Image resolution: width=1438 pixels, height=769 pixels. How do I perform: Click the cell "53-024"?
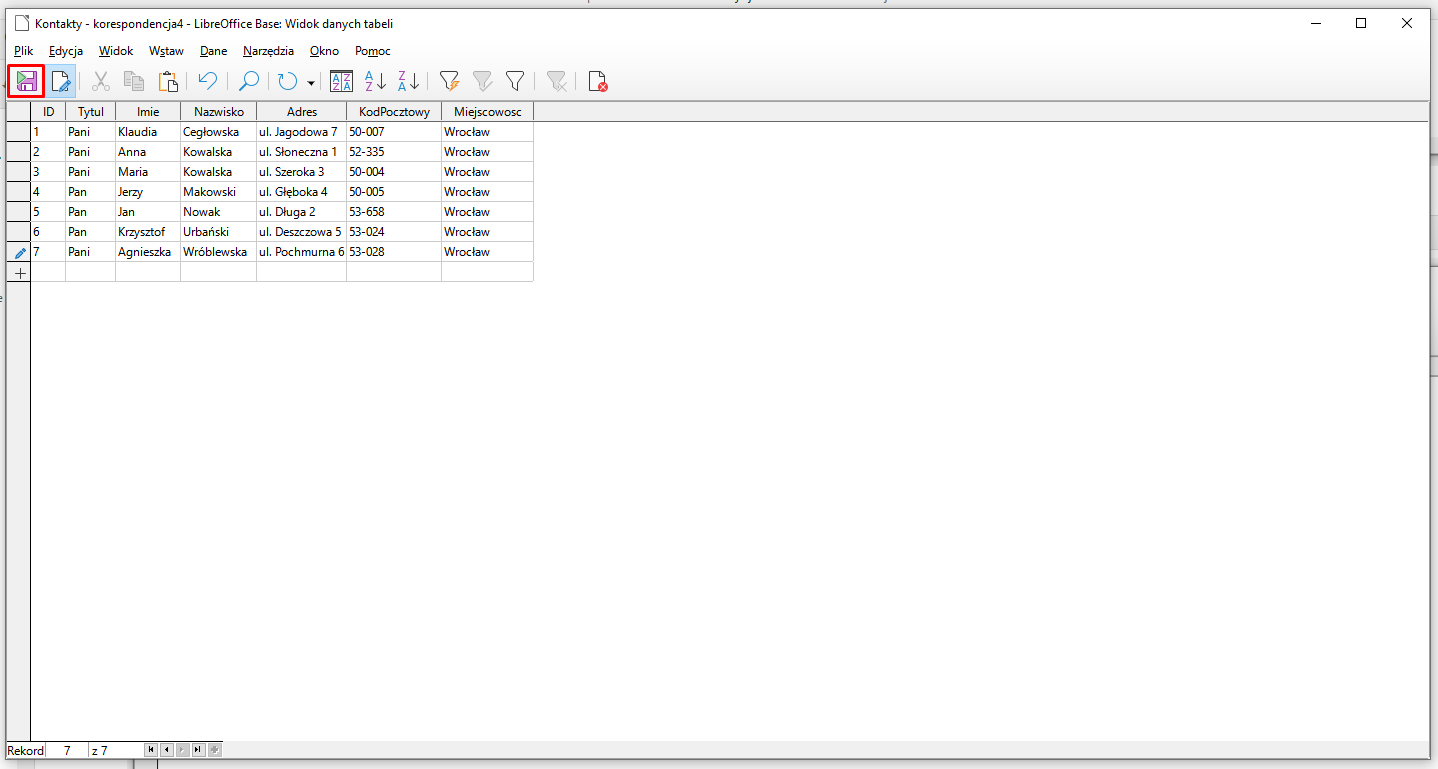pyautogui.click(x=394, y=232)
